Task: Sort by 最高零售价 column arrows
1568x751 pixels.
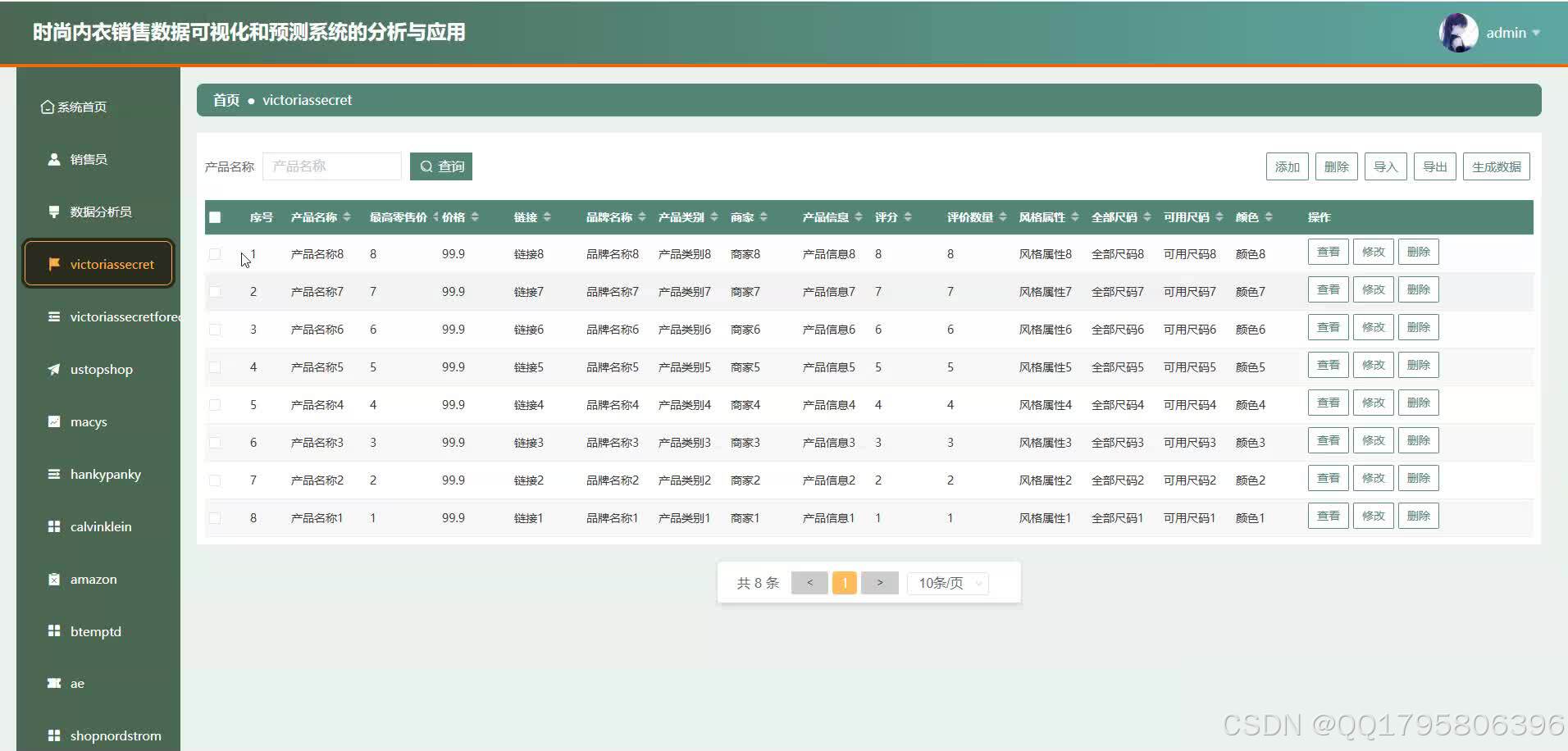Action: (x=435, y=217)
